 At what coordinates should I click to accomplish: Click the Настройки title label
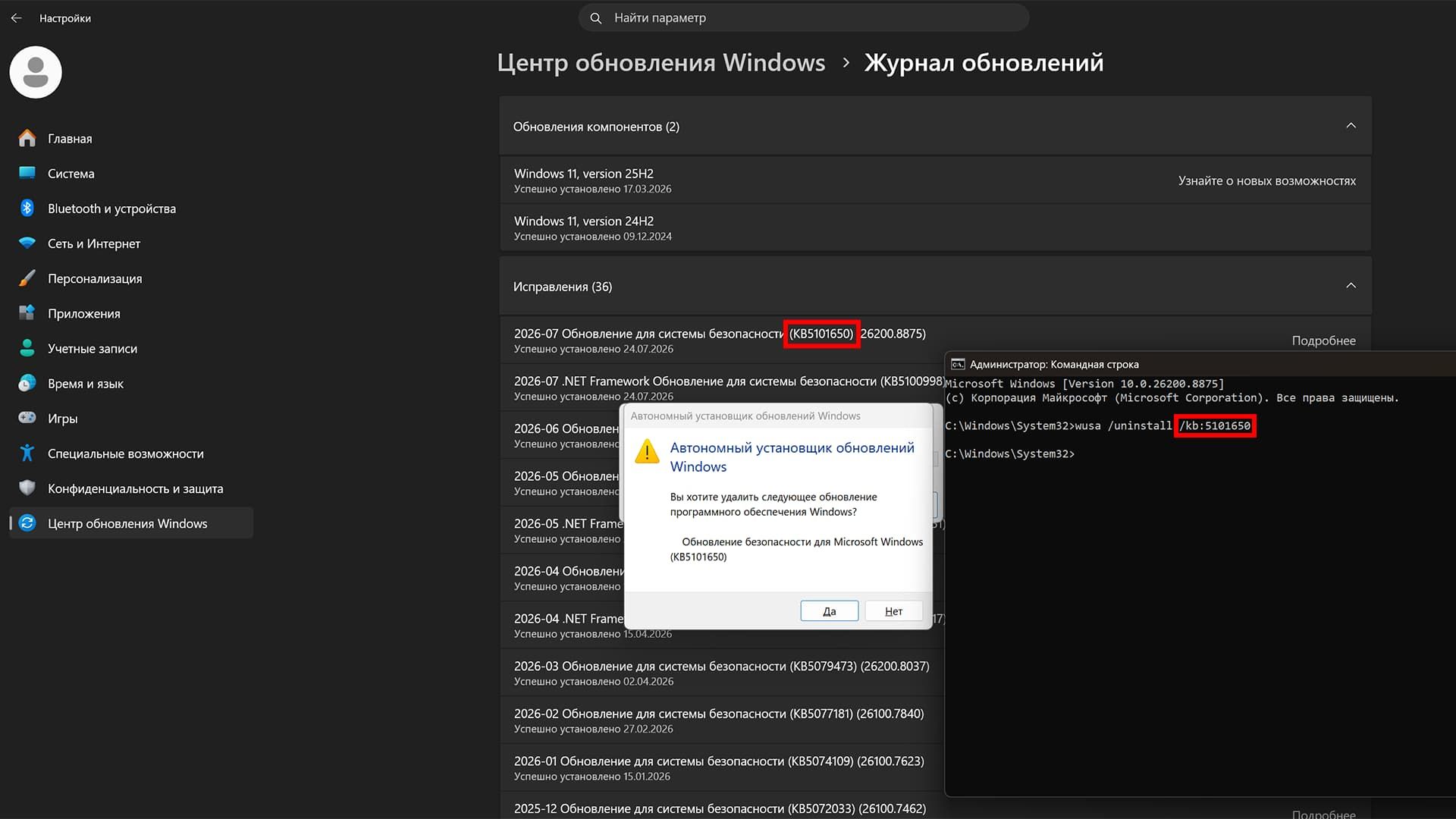pos(65,18)
